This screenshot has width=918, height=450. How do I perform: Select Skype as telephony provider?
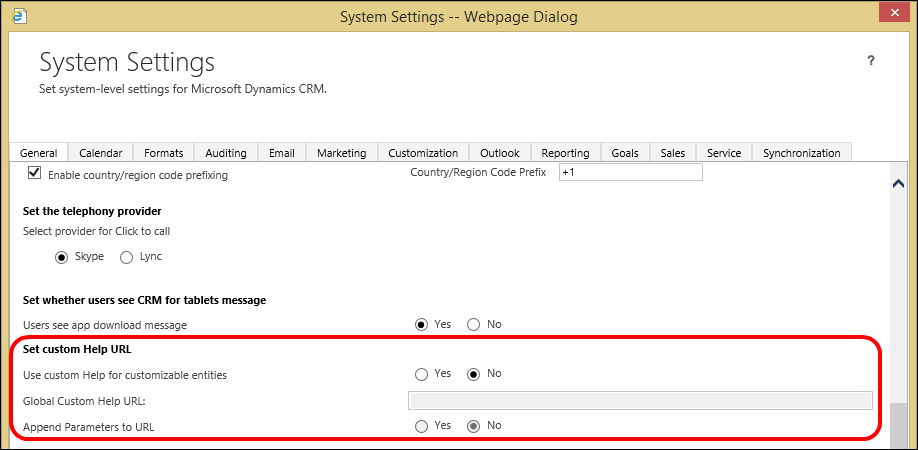click(x=62, y=257)
